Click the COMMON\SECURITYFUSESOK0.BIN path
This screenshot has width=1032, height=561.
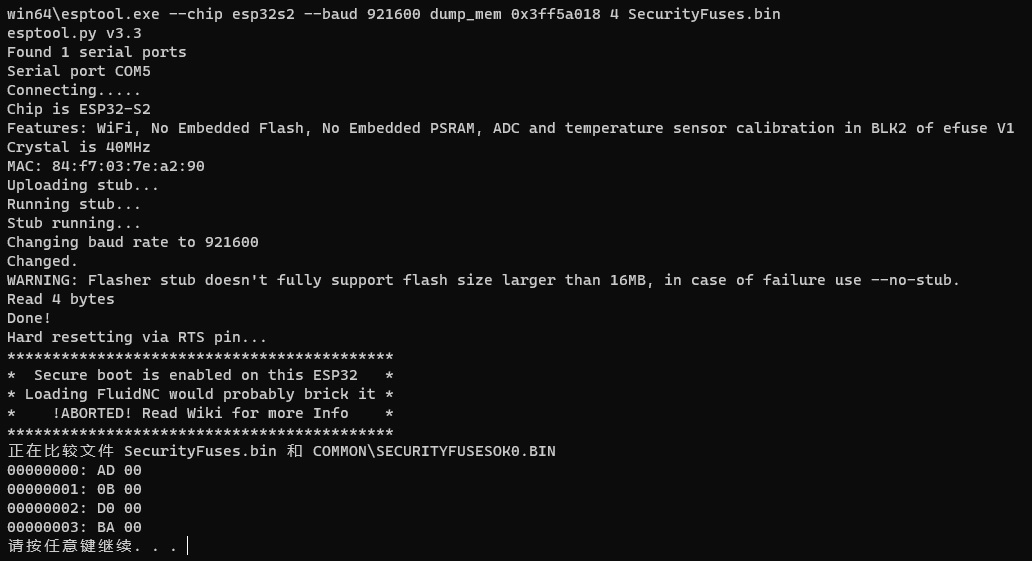[434, 451]
